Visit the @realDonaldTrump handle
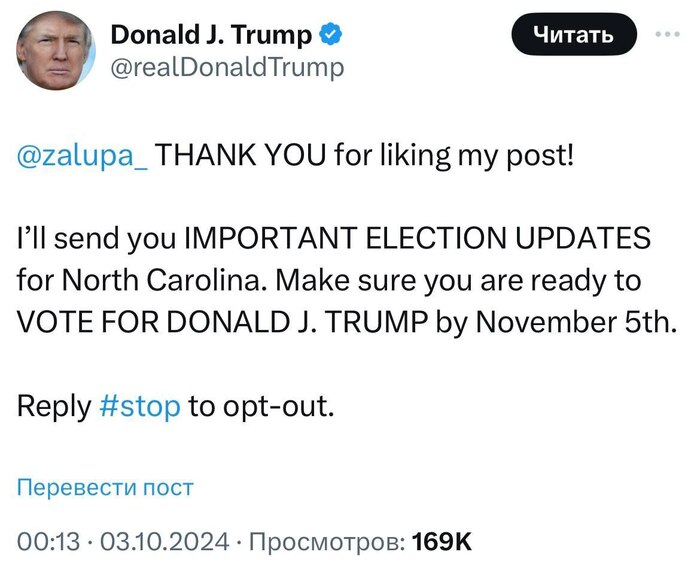This screenshot has width=700, height=570. (226, 67)
